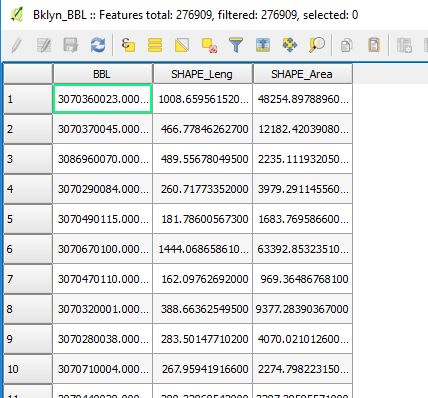Sort by the SHAPE_Area column header
This screenshot has height=398, width=428.
303,74
